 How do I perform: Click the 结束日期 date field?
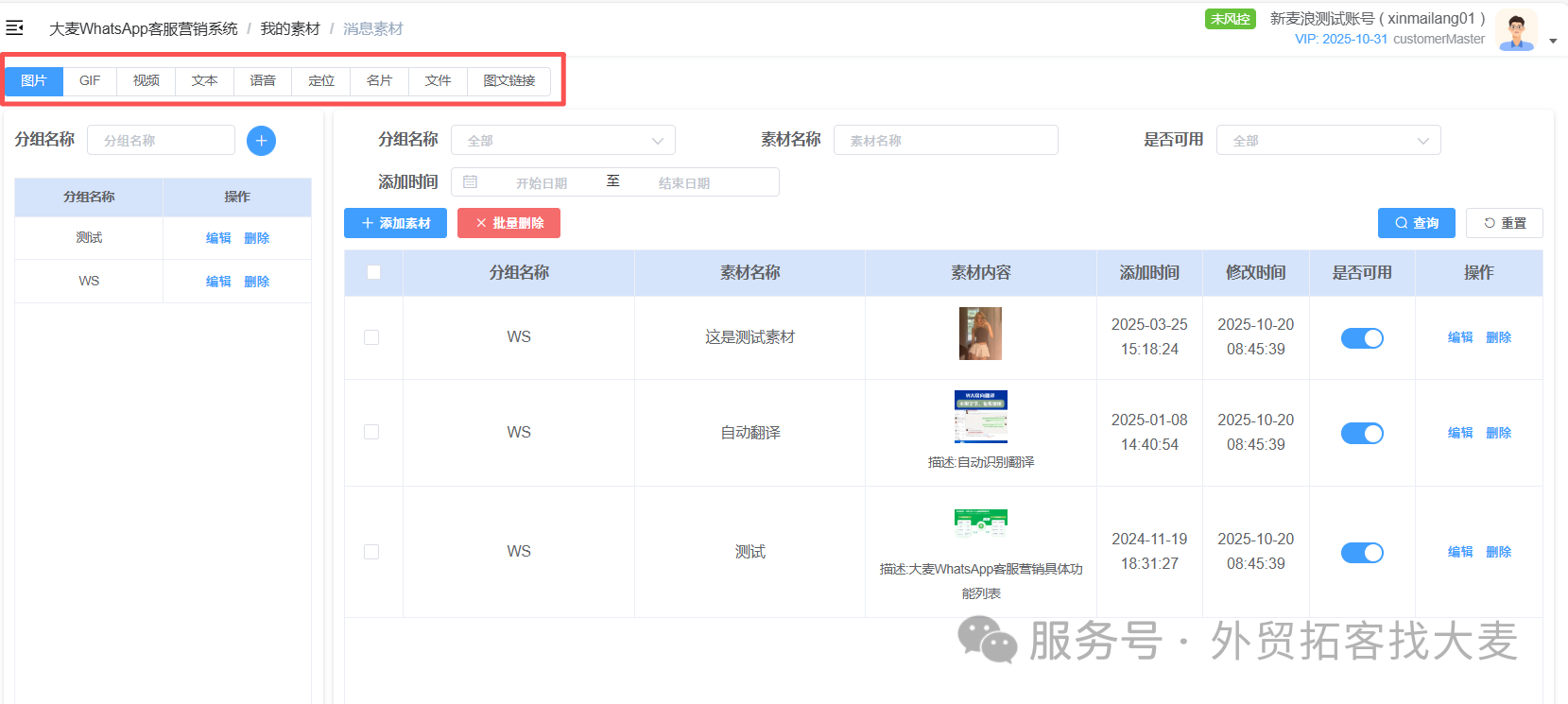[x=684, y=182]
